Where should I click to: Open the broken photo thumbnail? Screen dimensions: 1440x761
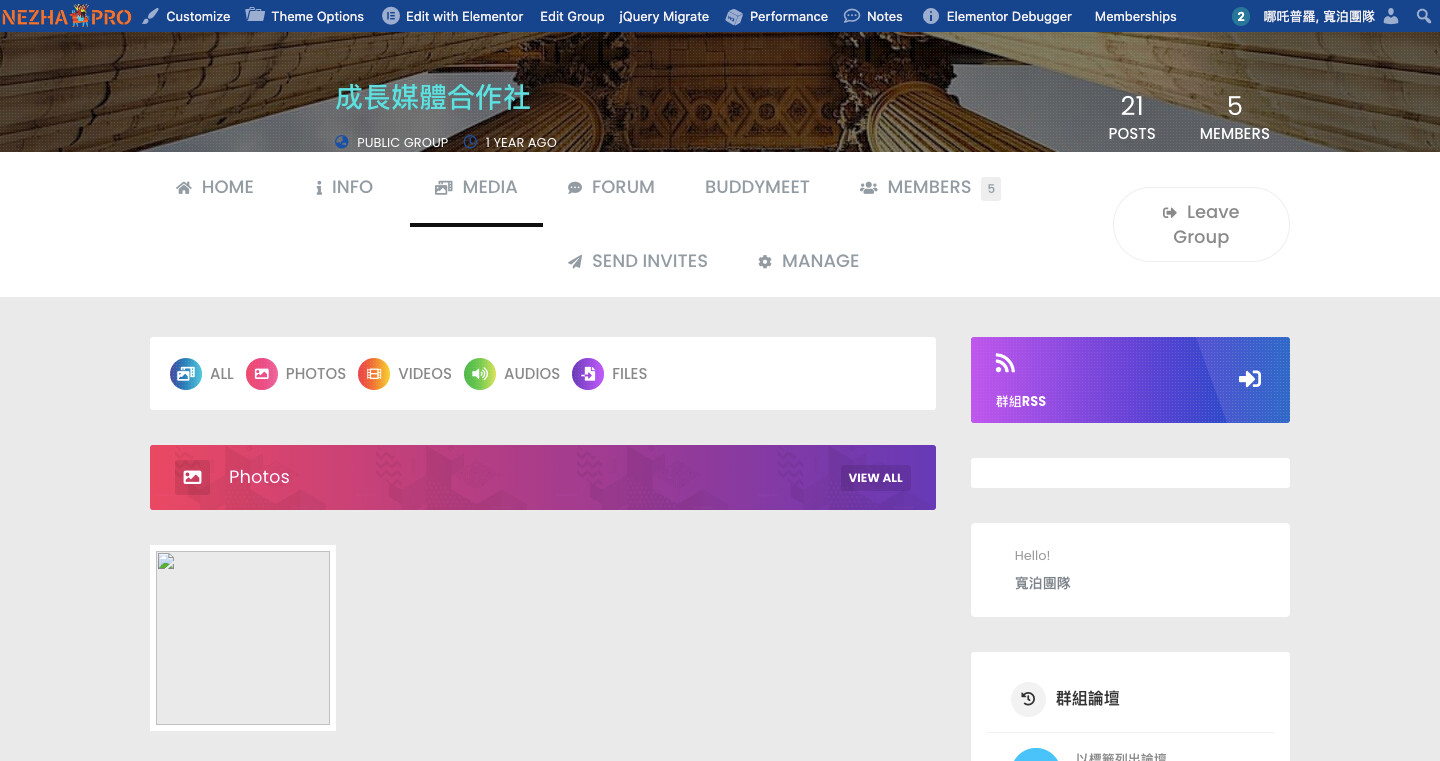pos(243,638)
